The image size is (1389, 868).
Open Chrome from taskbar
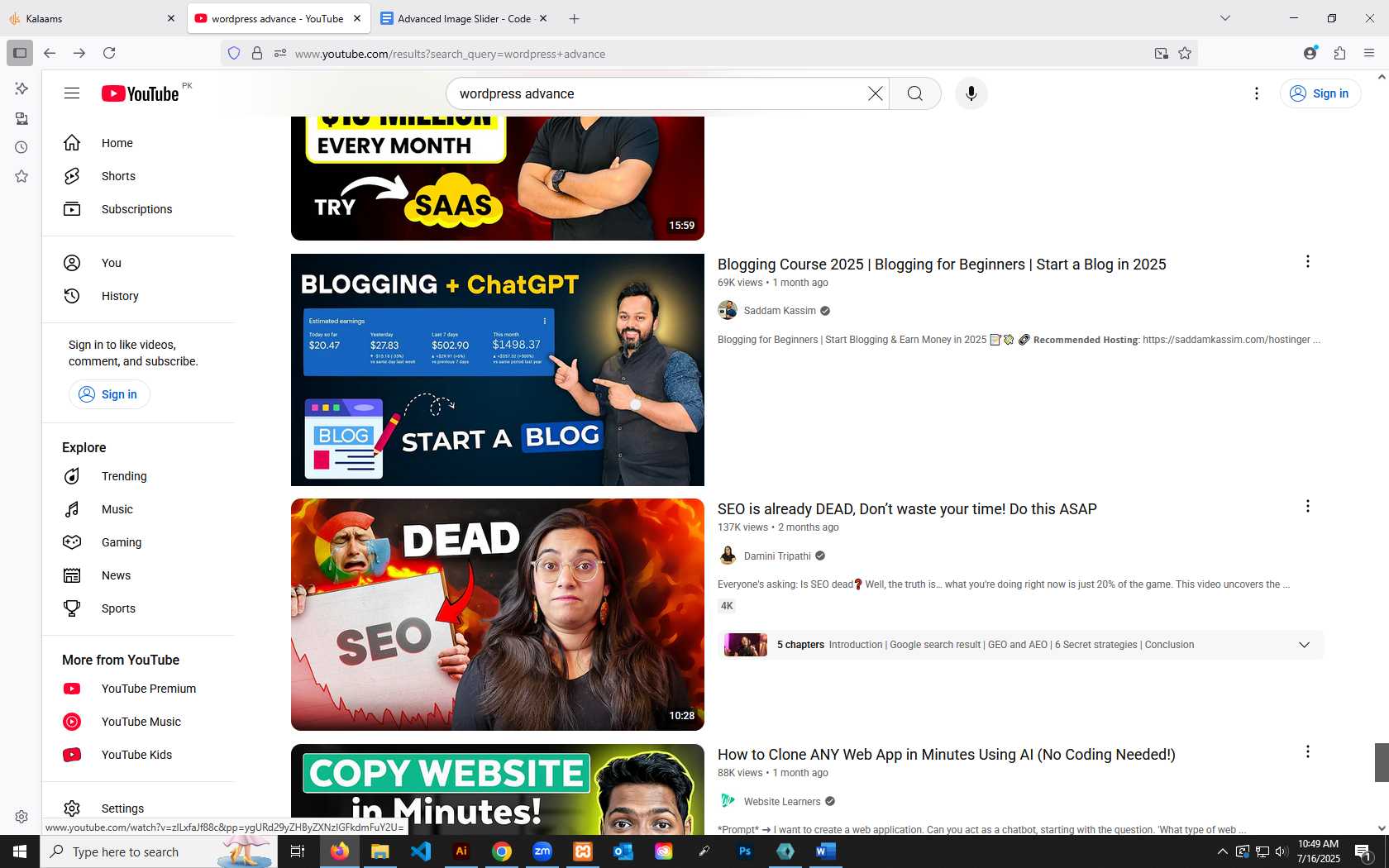[x=502, y=851]
